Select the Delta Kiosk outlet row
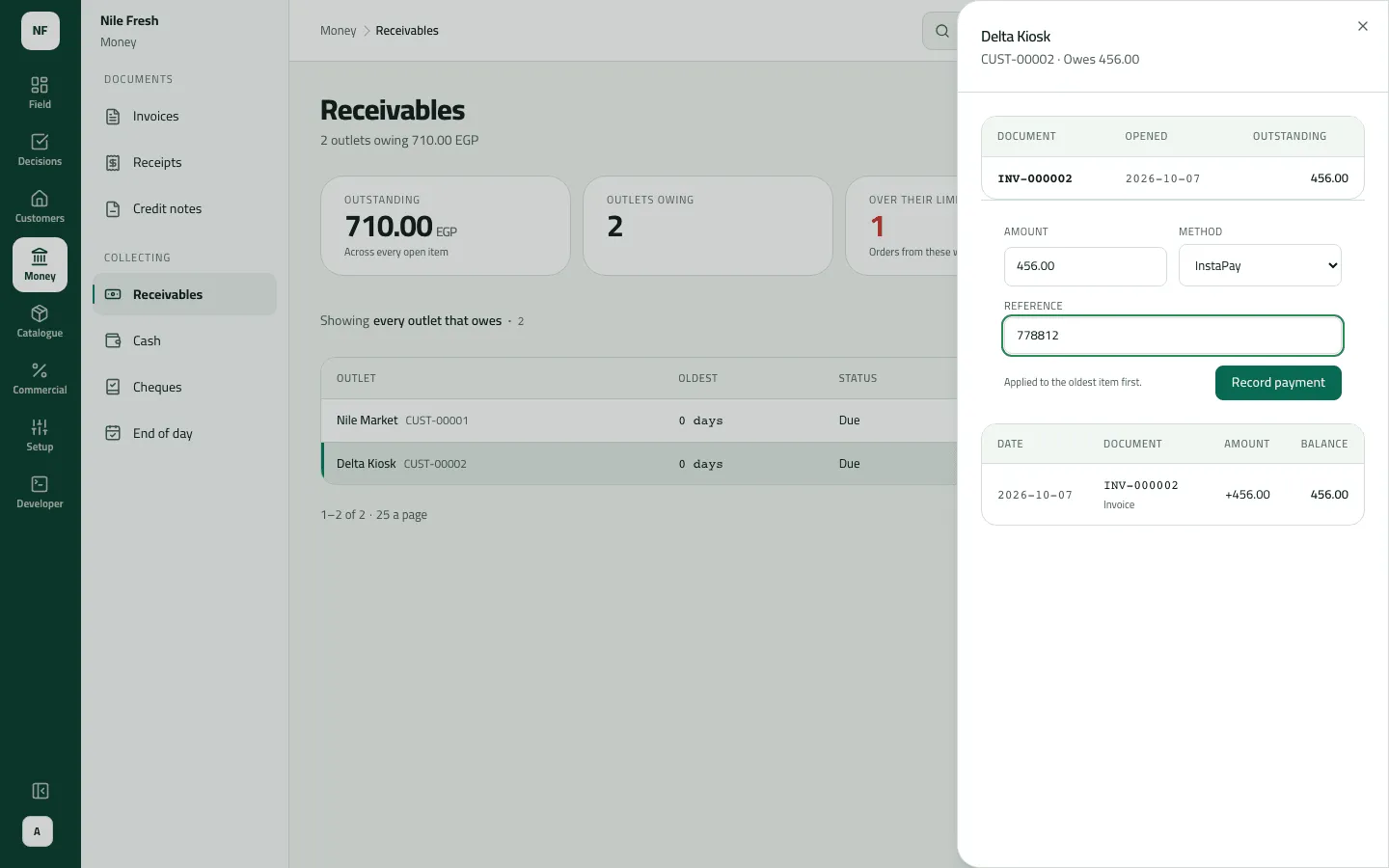The image size is (1389, 868). (639, 464)
